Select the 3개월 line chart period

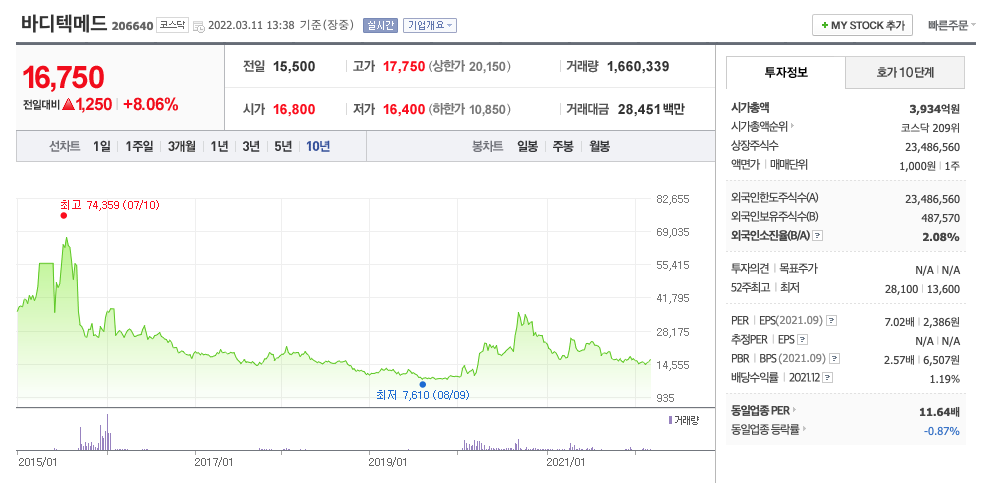[181, 147]
